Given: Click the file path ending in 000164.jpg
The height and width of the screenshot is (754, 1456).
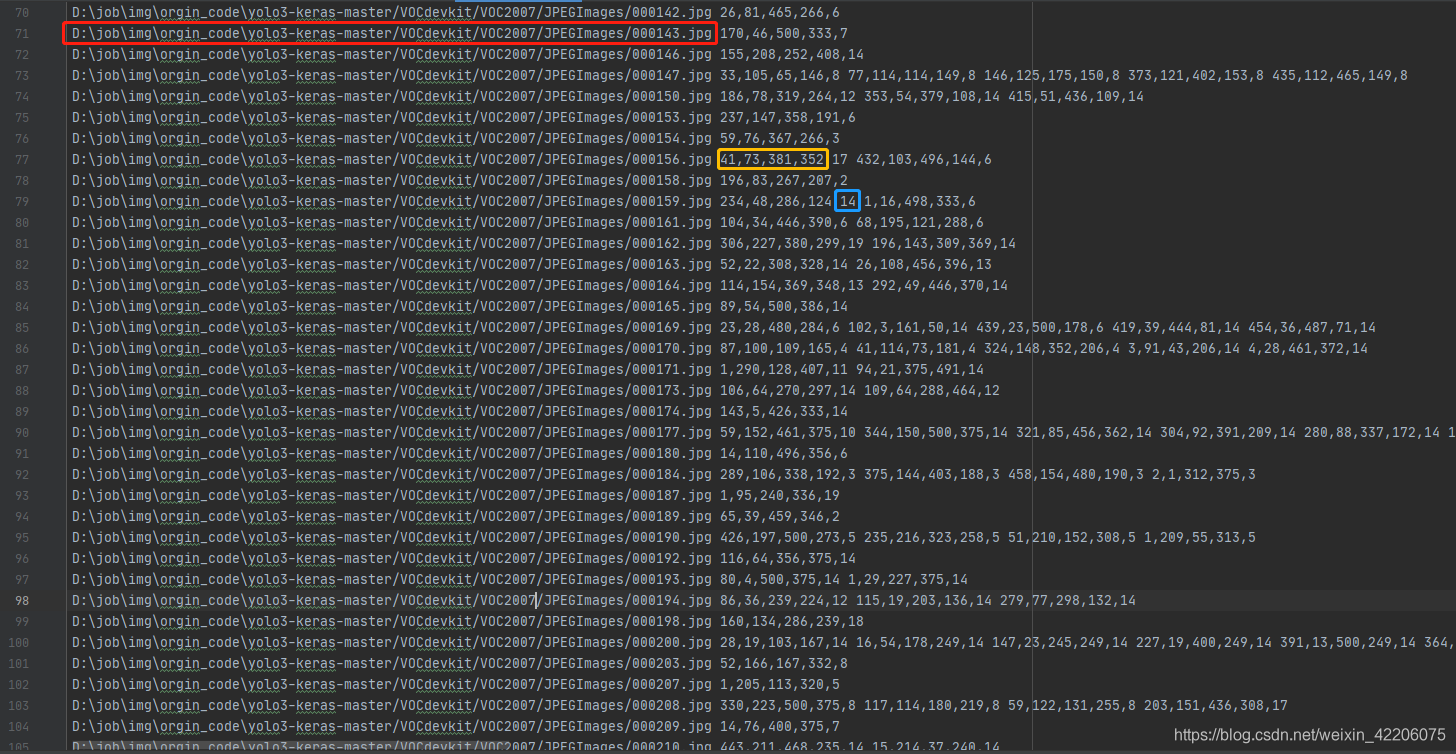Looking at the screenshot, I should tap(392, 286).
